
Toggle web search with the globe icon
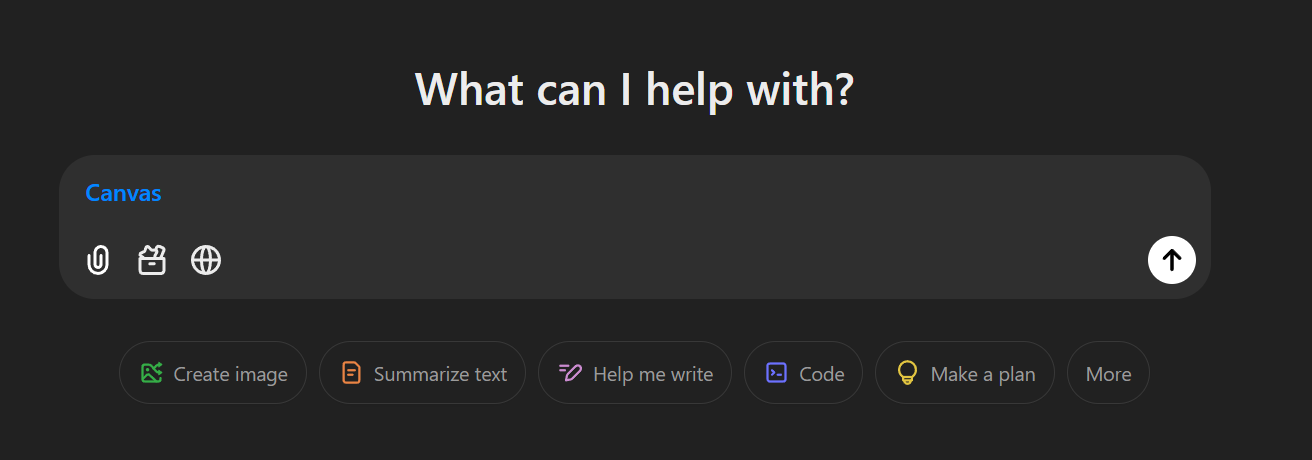[206, 261]
